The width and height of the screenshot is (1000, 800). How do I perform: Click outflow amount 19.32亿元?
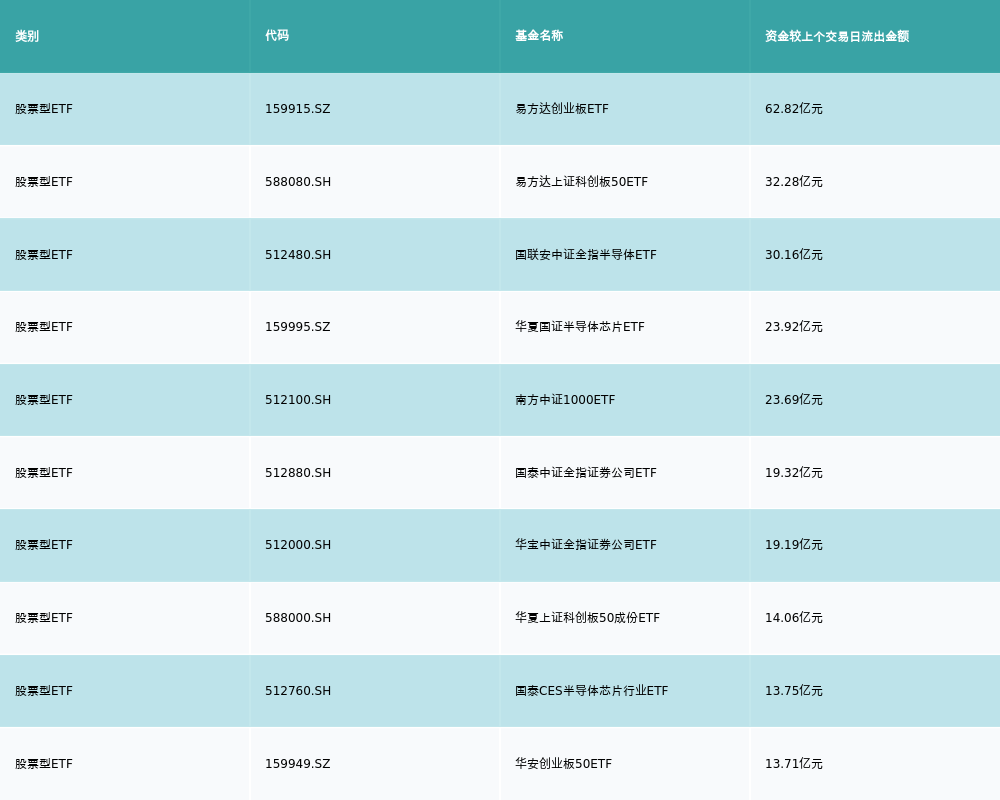click(793, 473)
